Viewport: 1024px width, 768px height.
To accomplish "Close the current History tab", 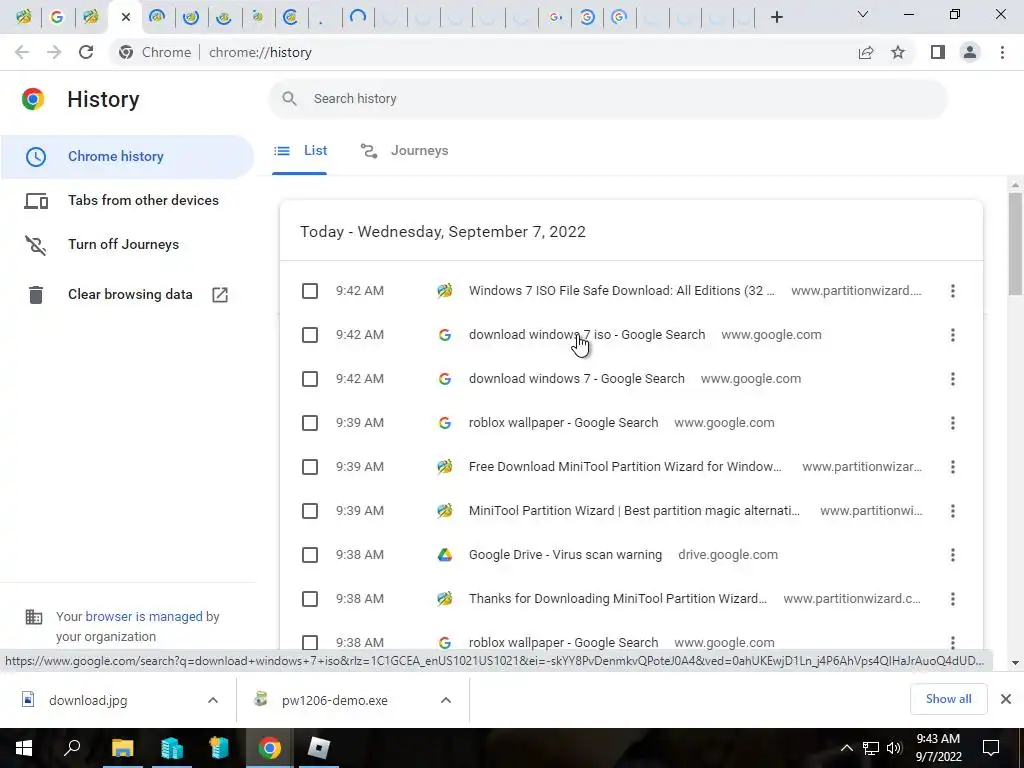I will tap(125, 17).
